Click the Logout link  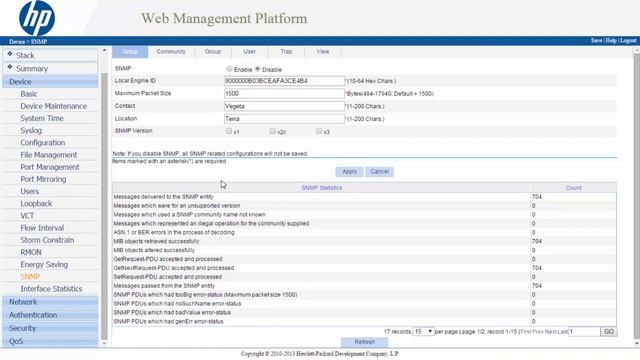628,40
